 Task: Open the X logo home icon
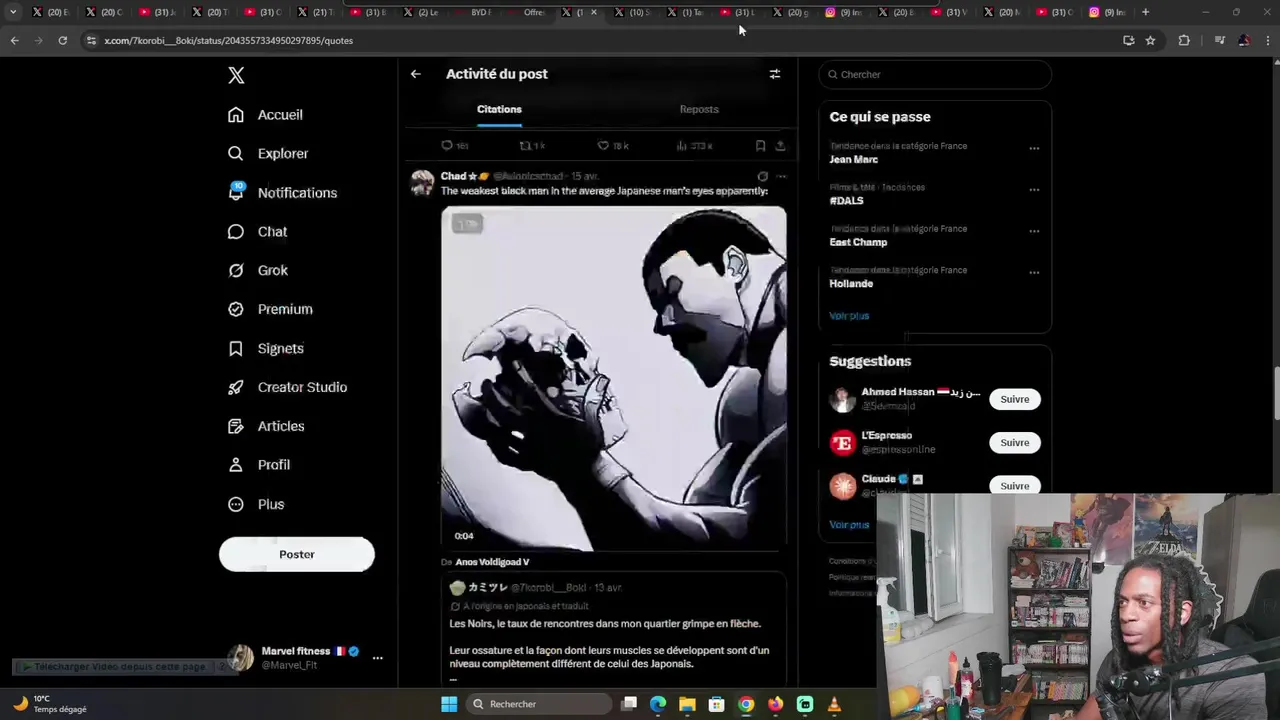click(x=236, y=76)
